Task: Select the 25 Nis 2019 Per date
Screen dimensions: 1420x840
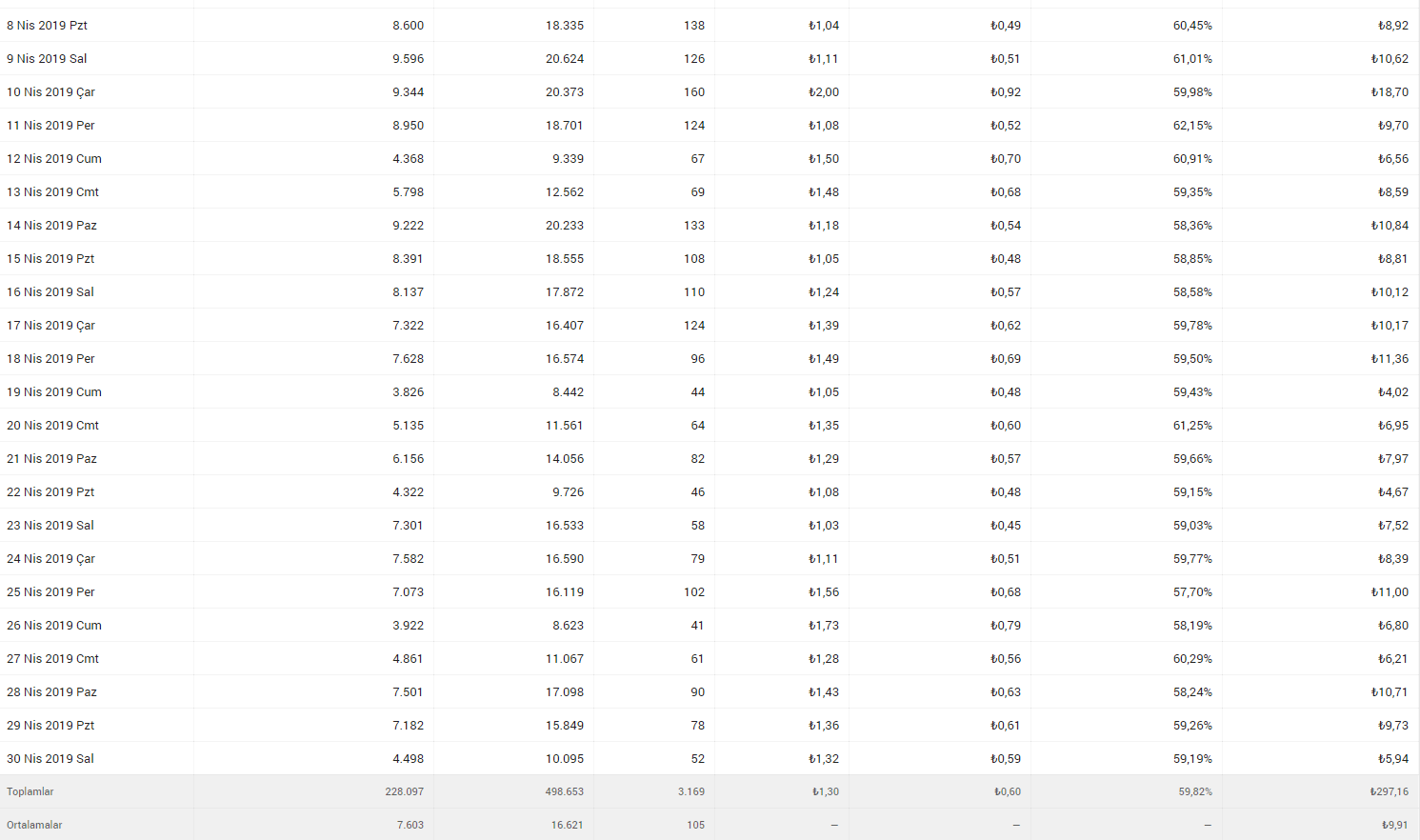Action: click(50, 592)
